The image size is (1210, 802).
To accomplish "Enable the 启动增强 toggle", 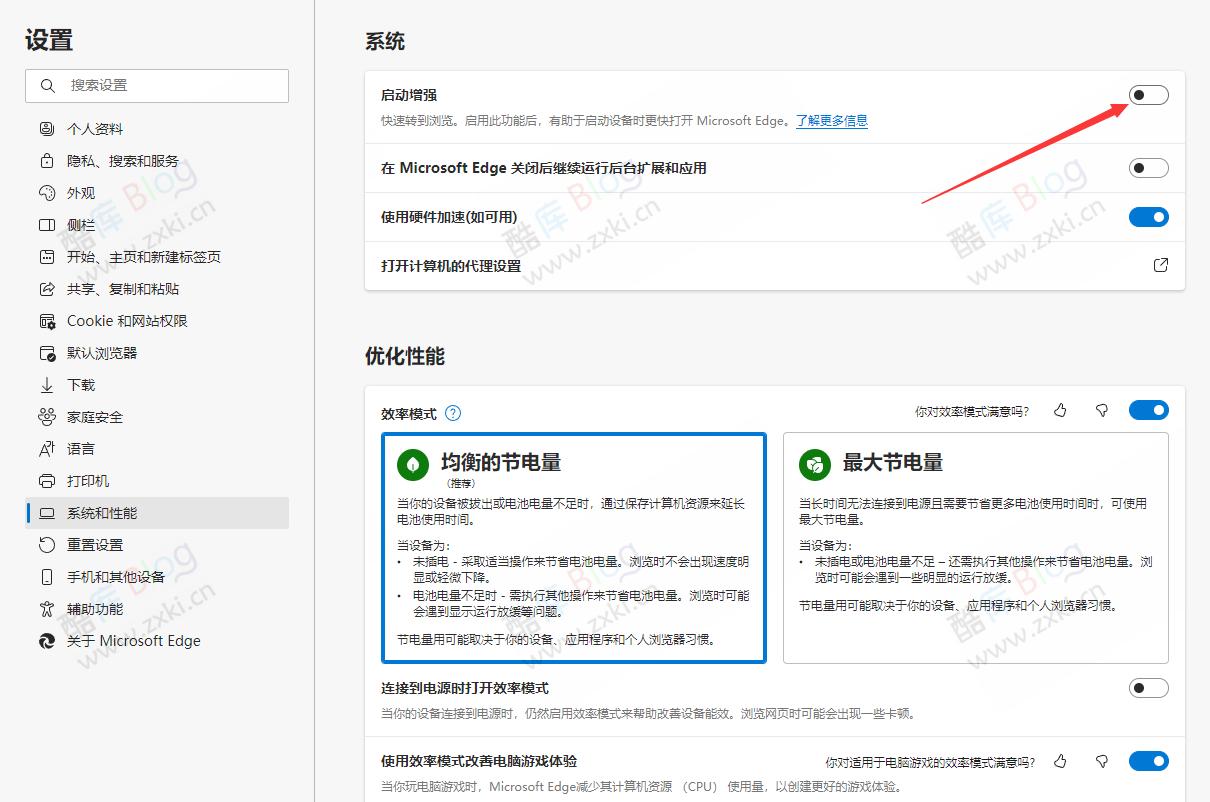I will tap(1148, 94).
